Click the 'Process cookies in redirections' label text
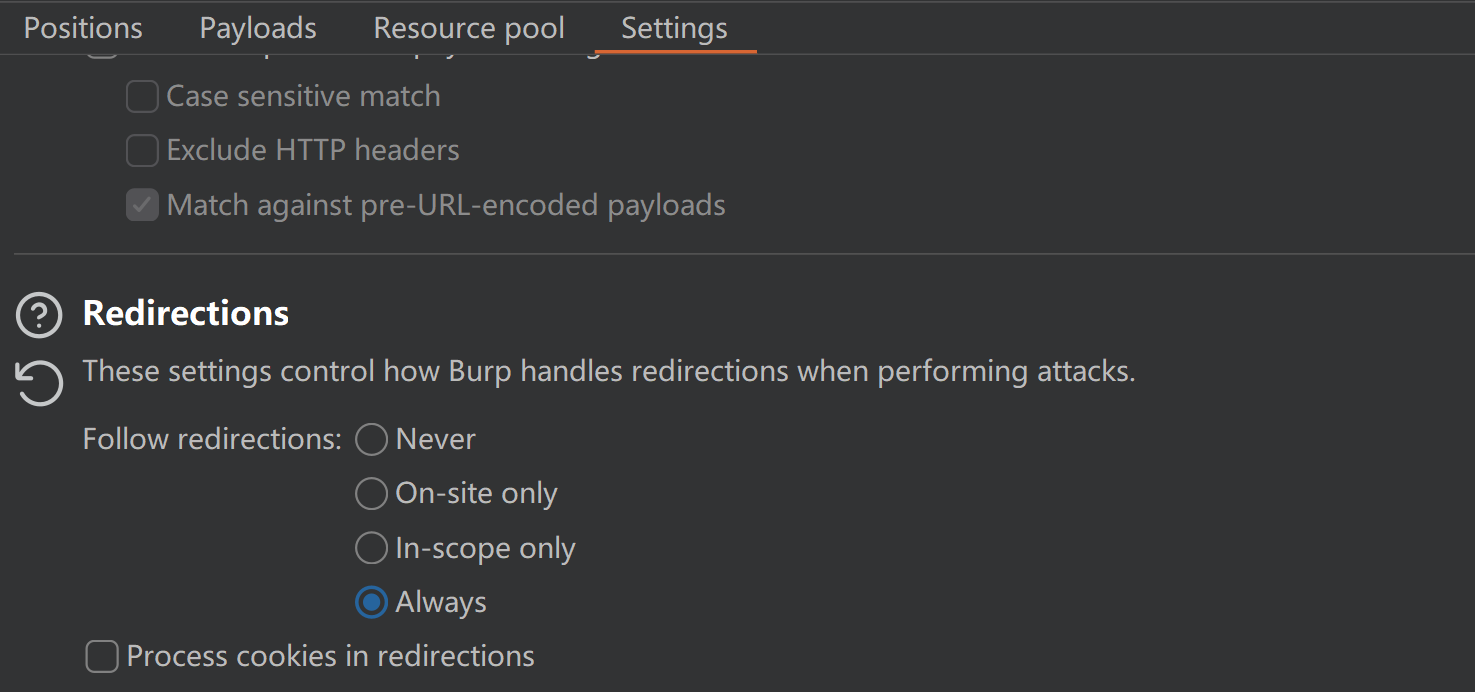 pos(330,657)
